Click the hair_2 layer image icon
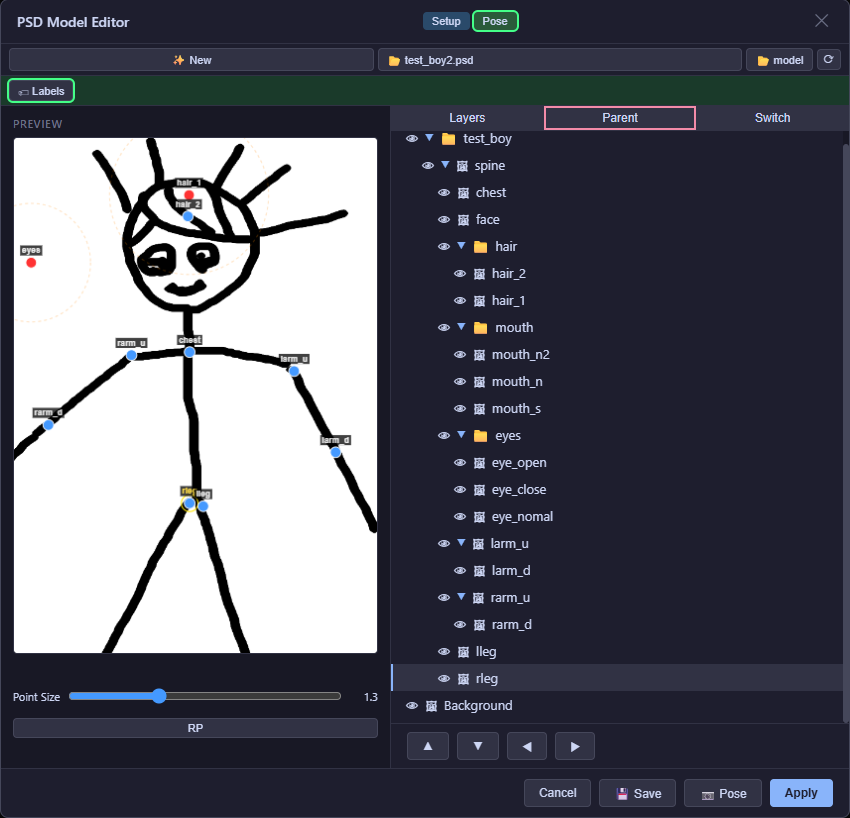850x818 pixels. [480, 274]
